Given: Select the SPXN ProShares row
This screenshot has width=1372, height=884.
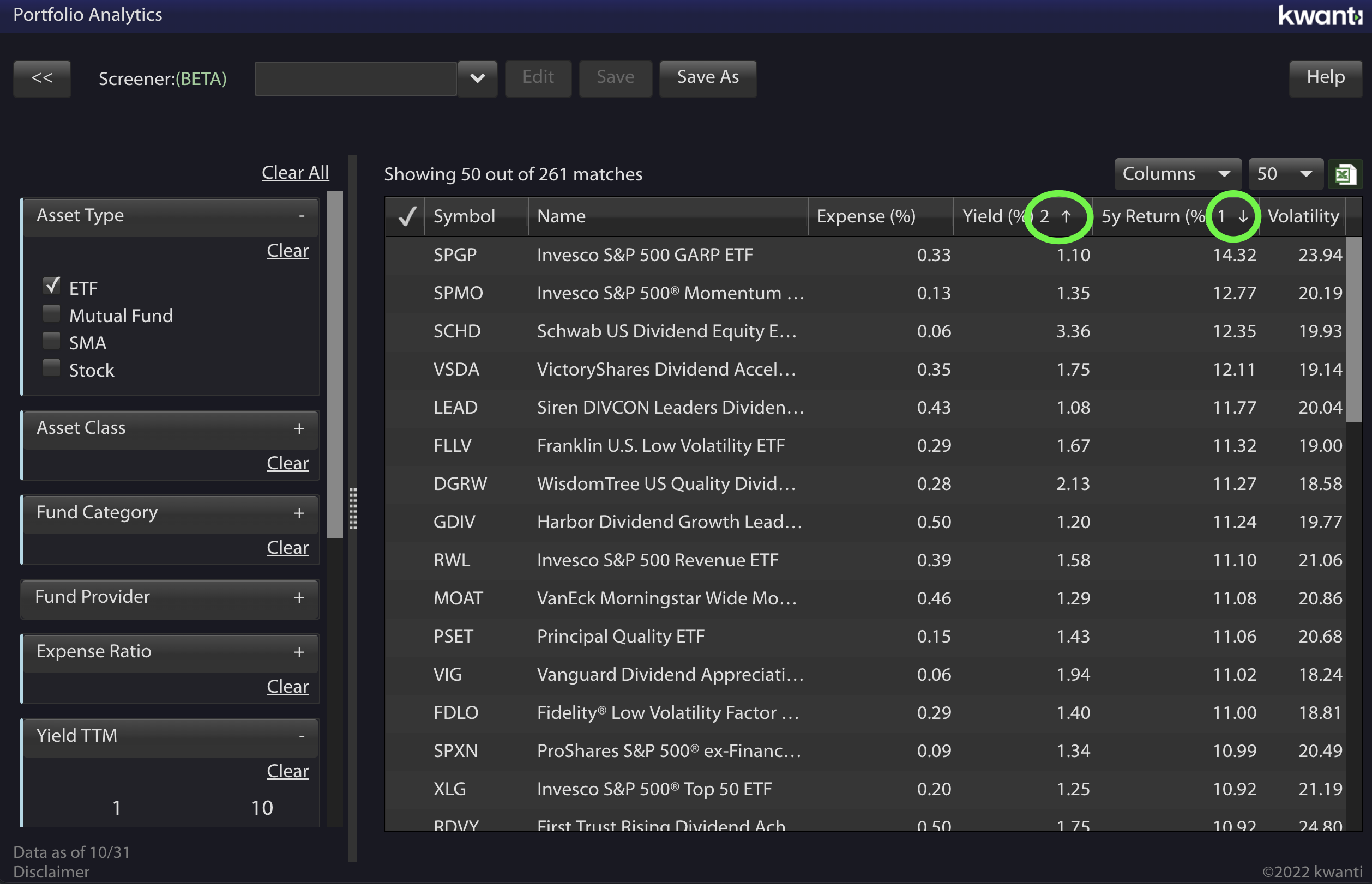Looking at the screenshot, I should click(x=865, y=752).
